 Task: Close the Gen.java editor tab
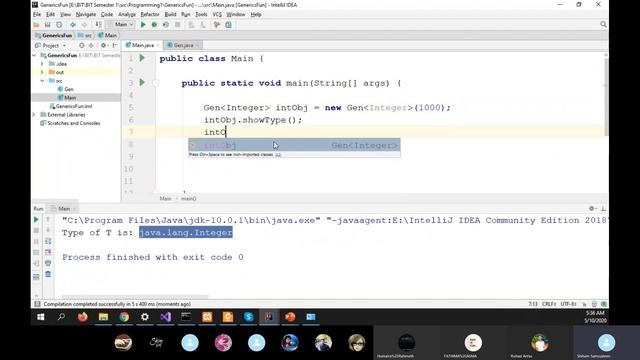[x=198, y=45]
